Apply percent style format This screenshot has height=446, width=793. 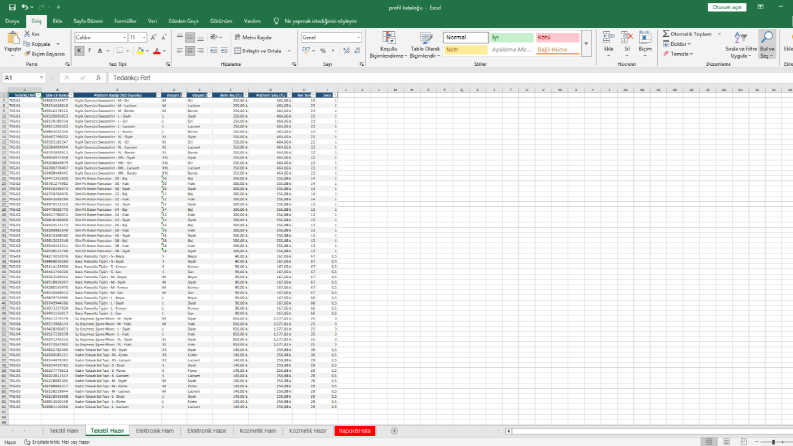[x=323, y=51]
